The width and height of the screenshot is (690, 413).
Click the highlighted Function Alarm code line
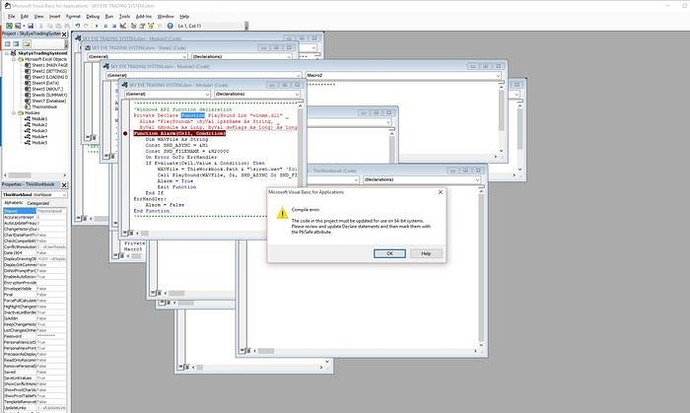180,133
